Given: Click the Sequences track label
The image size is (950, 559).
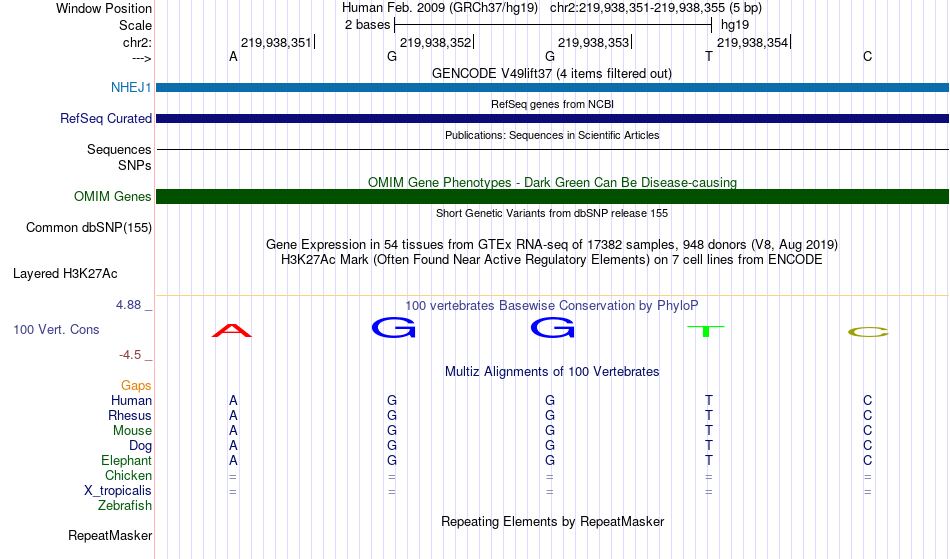Looking at the screenshot, I should 119,149.
